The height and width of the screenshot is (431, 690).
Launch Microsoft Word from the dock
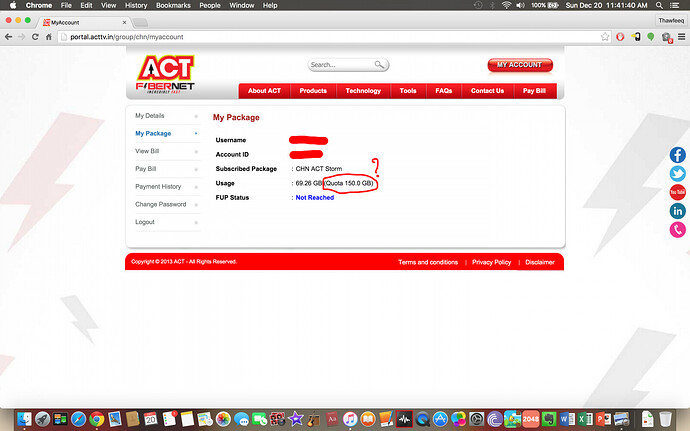coord(567,419)
